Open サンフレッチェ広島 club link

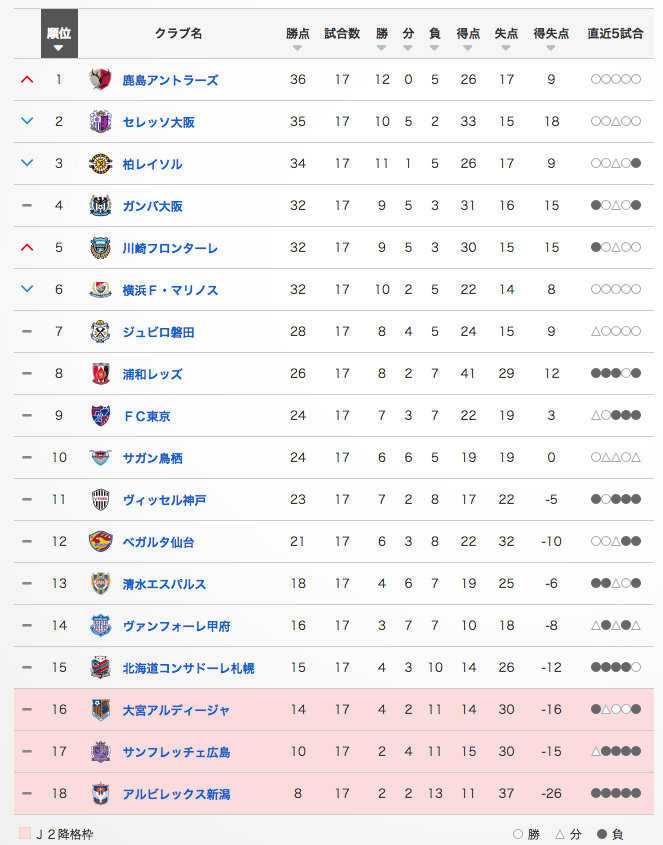point(176,752)
